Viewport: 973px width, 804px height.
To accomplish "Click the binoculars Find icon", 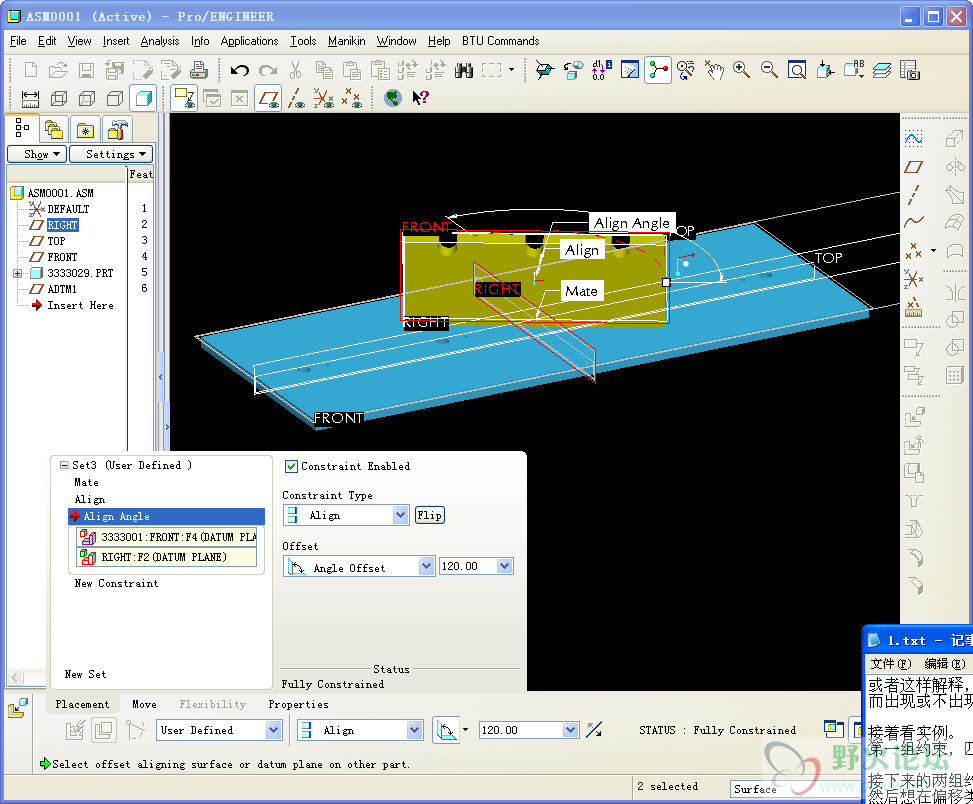I will click(x=463, y=70).
